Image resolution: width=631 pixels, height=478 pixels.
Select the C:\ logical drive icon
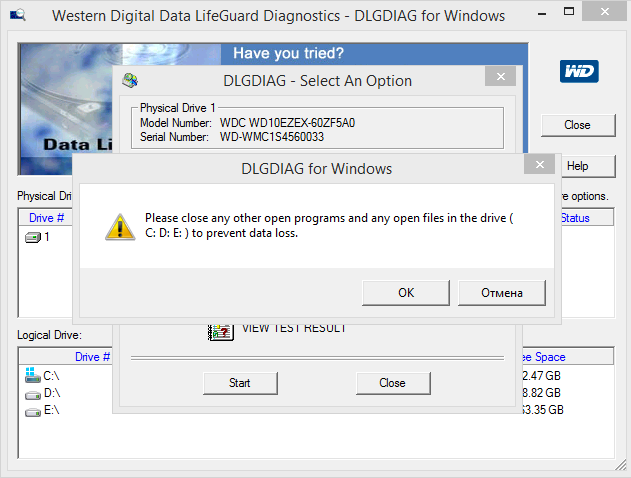point(32,375)
